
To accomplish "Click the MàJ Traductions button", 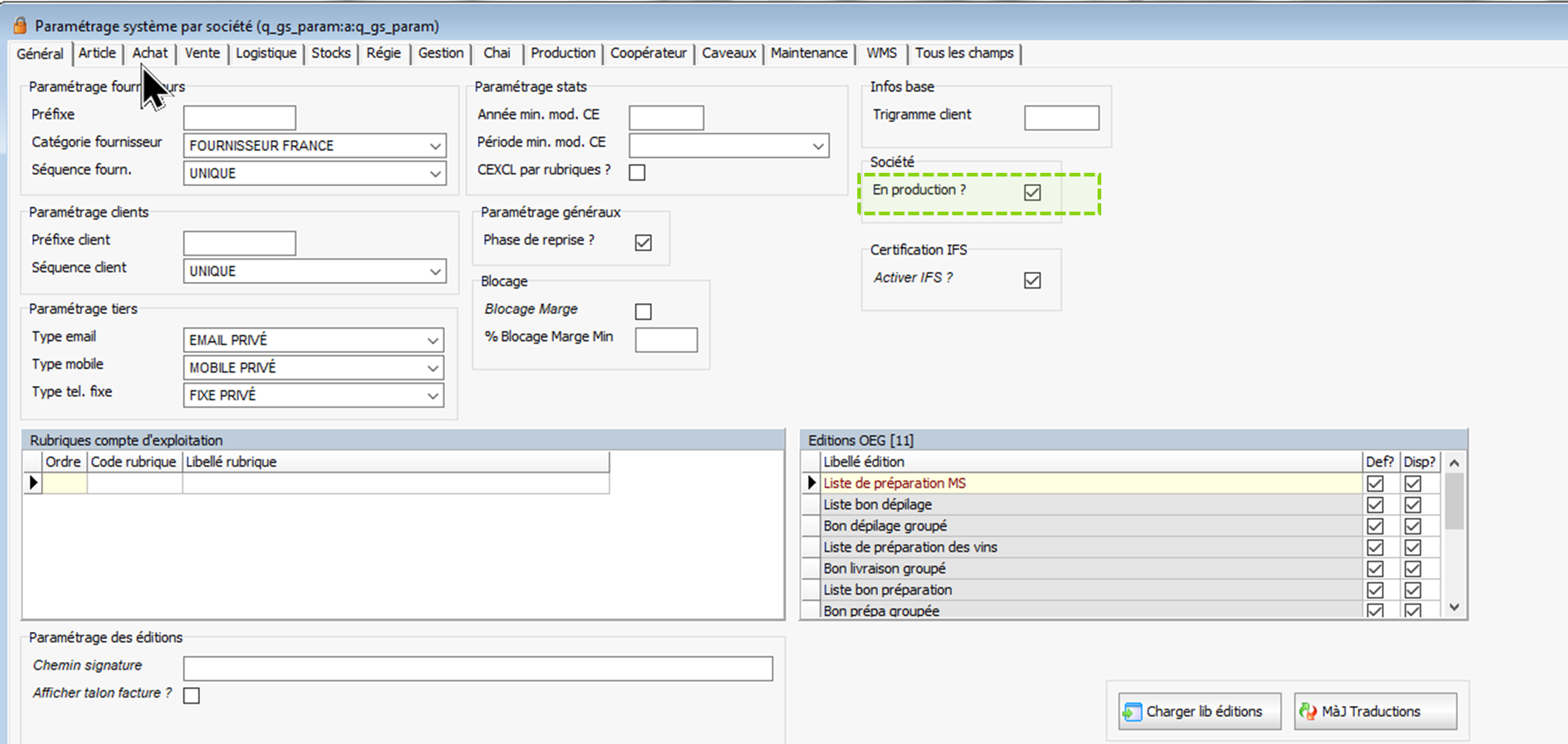I will click(1375, 711).
